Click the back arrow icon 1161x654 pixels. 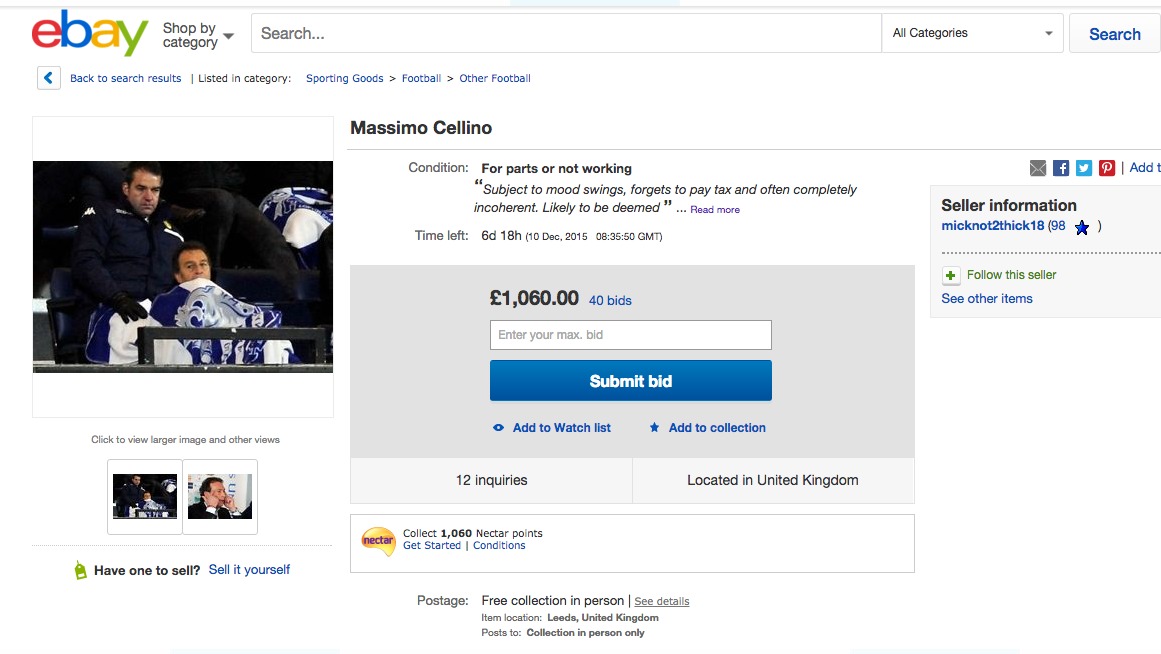[x=49, y=78]
